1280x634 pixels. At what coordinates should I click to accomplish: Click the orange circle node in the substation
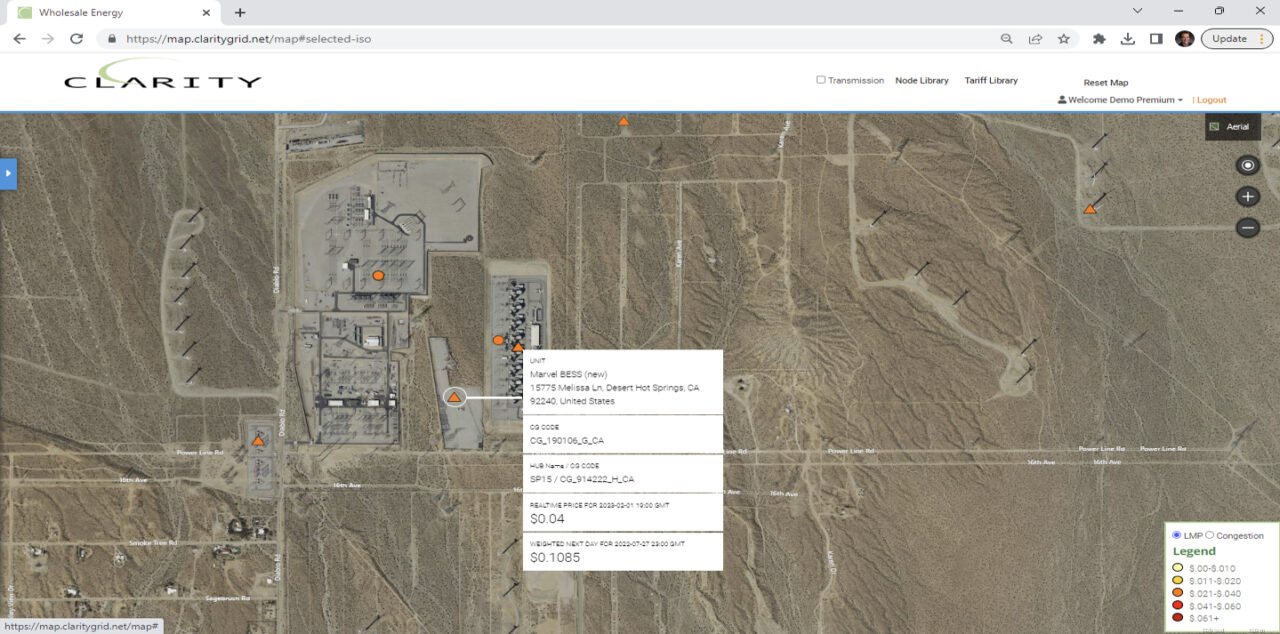(x=378, y=275)
